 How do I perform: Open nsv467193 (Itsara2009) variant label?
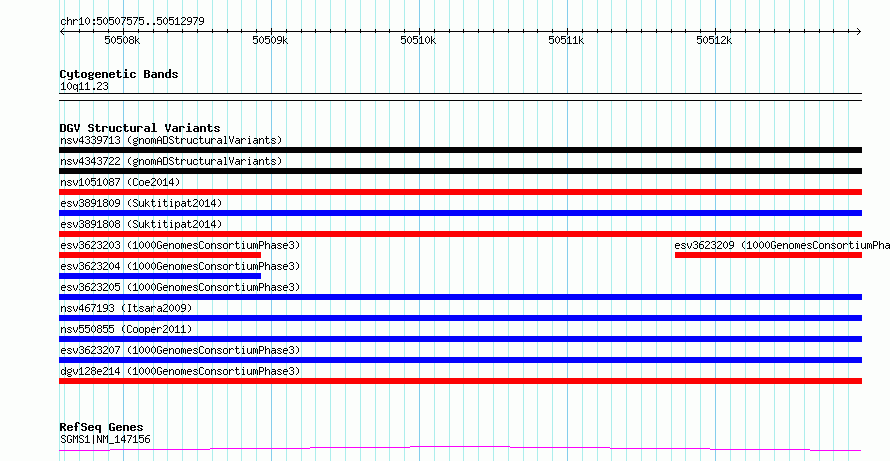pyautogui.click(x=126, y=308)
